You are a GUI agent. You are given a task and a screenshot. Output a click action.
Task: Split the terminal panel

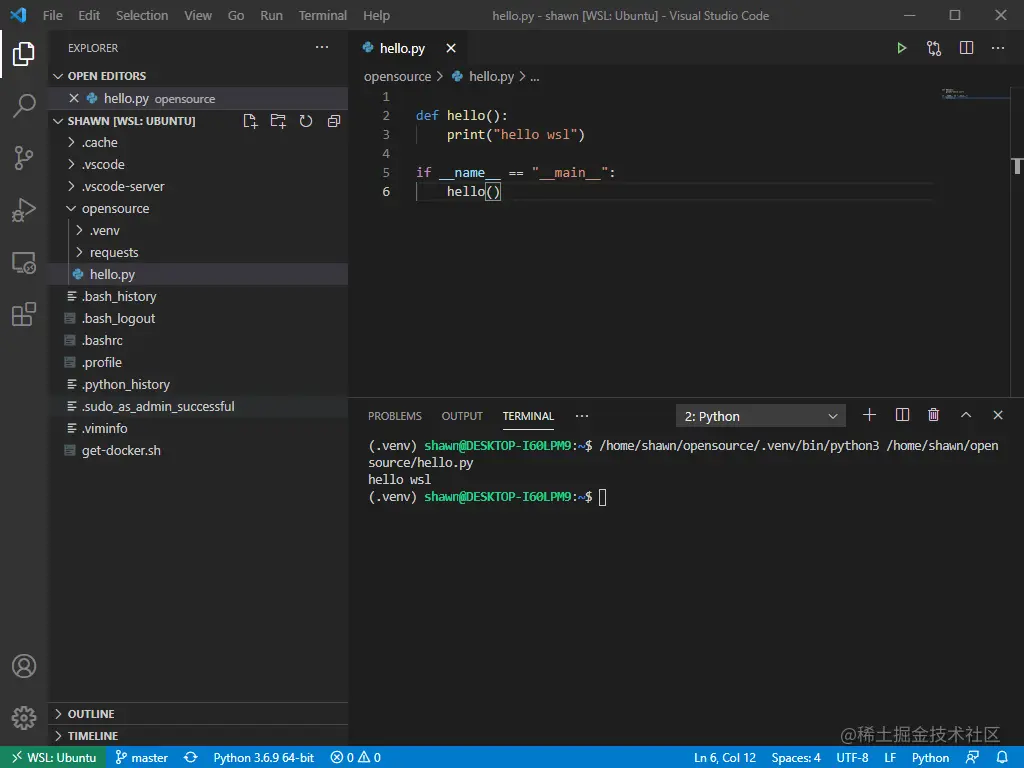(x=901, y=414)
